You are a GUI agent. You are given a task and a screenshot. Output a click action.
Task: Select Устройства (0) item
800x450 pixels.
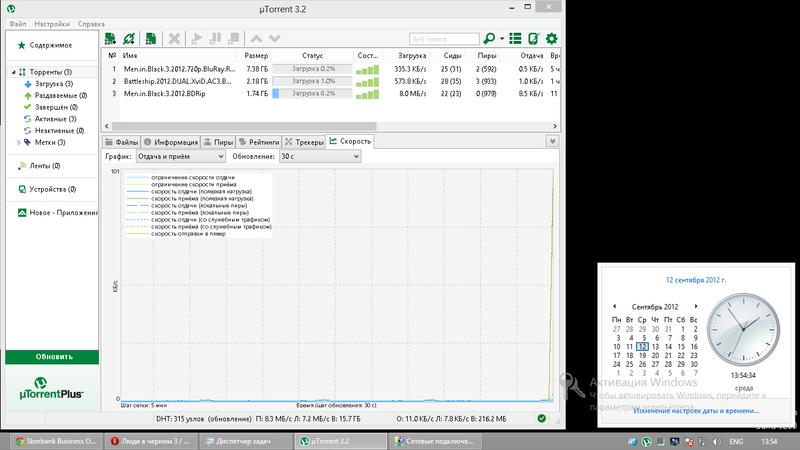click(53, 189)
